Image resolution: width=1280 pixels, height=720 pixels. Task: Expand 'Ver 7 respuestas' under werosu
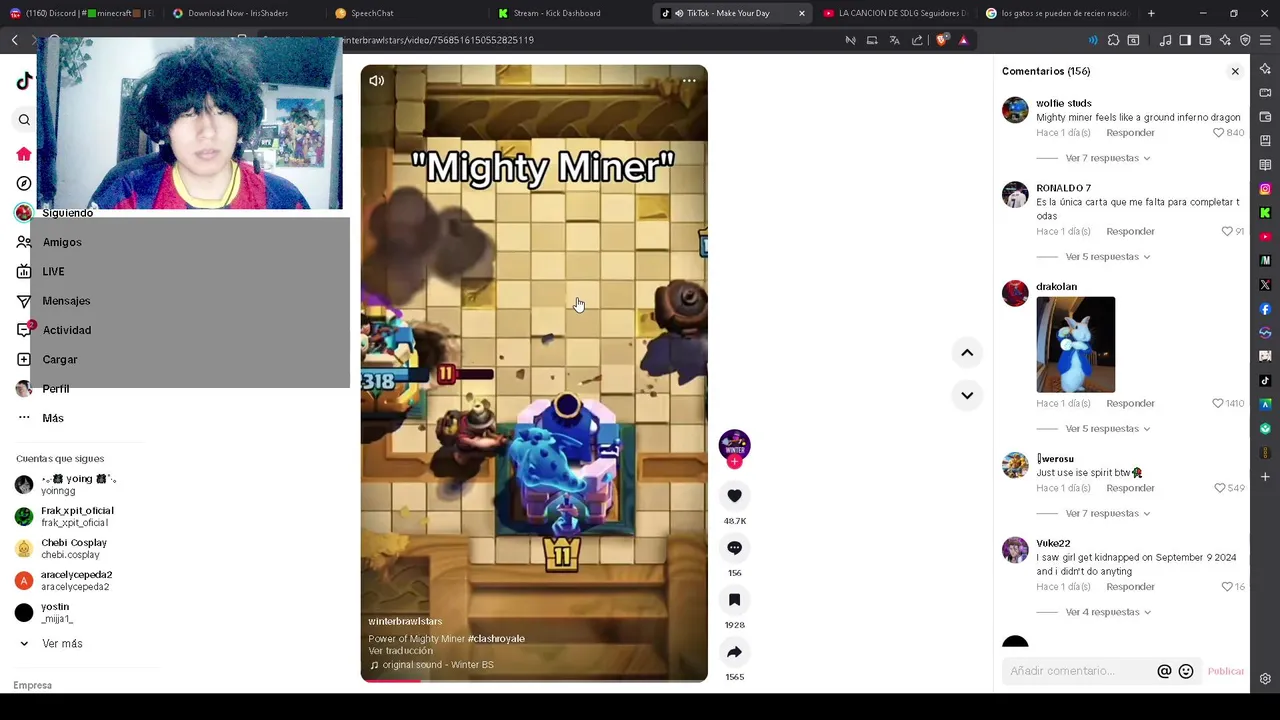pyautogui.click(x=1108, y=514)
